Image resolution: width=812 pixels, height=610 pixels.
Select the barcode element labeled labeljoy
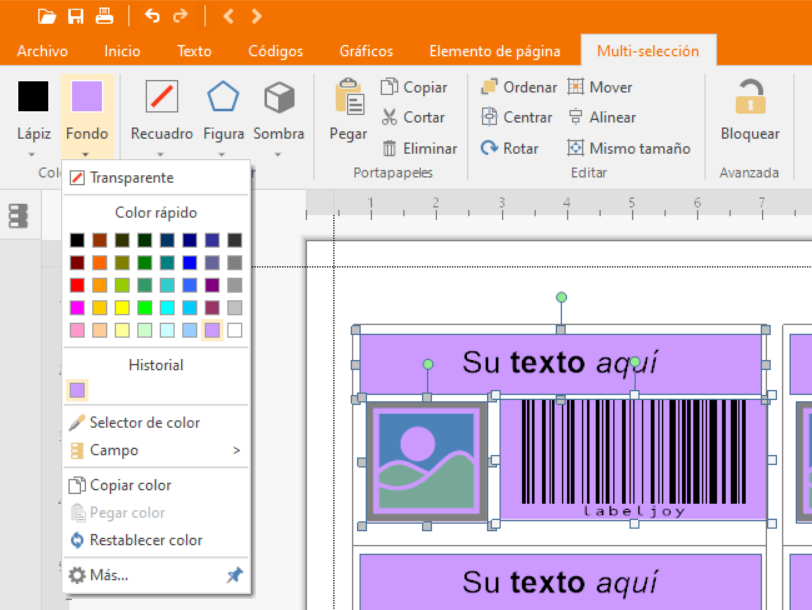pos(634,459)
